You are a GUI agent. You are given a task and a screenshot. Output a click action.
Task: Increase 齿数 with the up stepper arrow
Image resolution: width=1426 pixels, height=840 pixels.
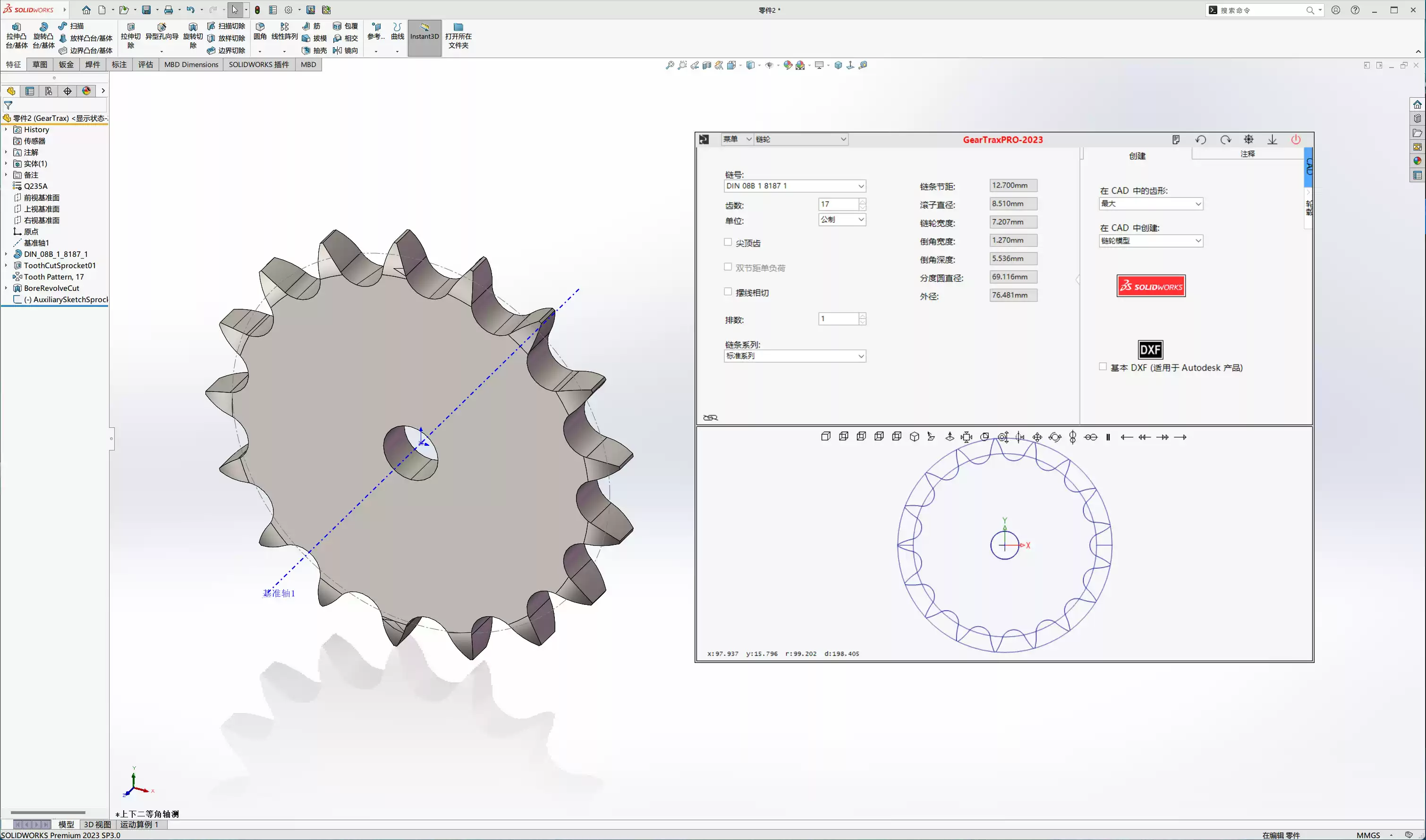point(862,202)
